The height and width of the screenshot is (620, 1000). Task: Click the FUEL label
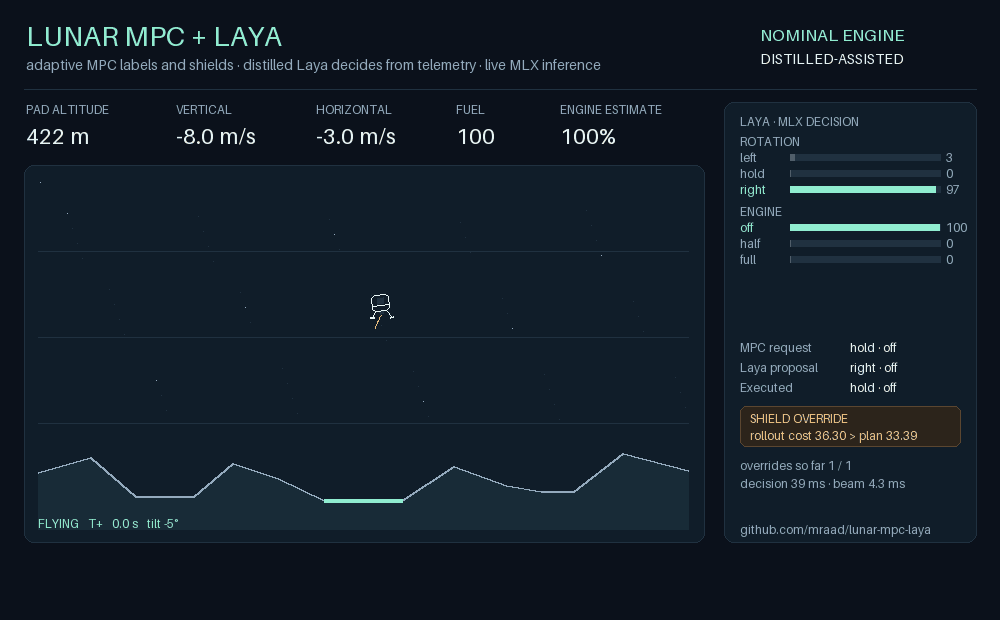tap(470, 110)
